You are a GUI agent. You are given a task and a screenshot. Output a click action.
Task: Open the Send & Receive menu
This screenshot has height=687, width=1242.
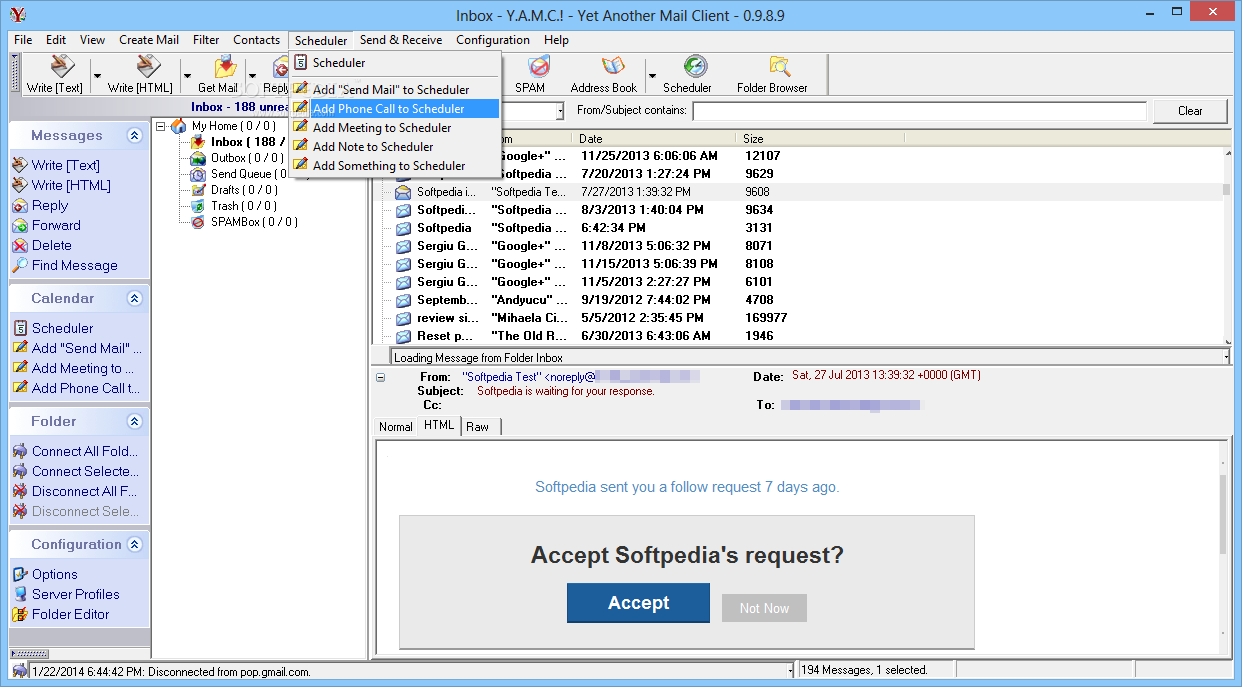click(x=401, y=40)
